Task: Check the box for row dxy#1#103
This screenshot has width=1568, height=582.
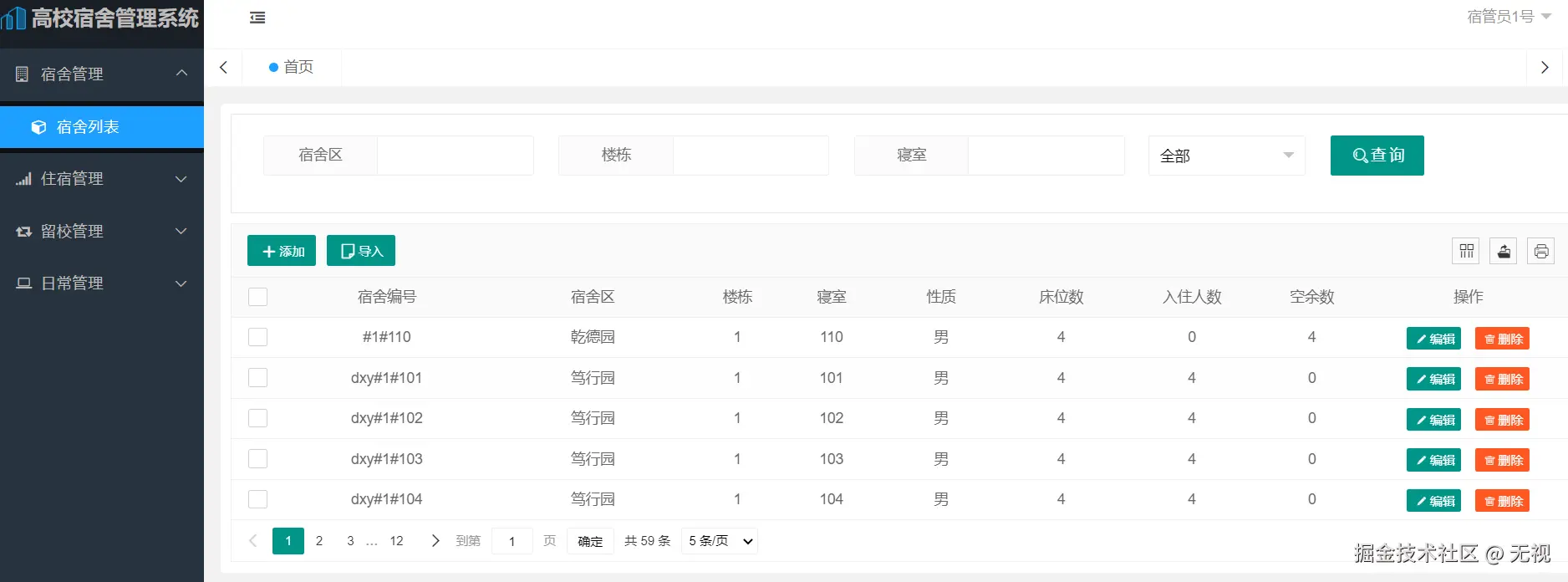Action: (x=258, y=459)
